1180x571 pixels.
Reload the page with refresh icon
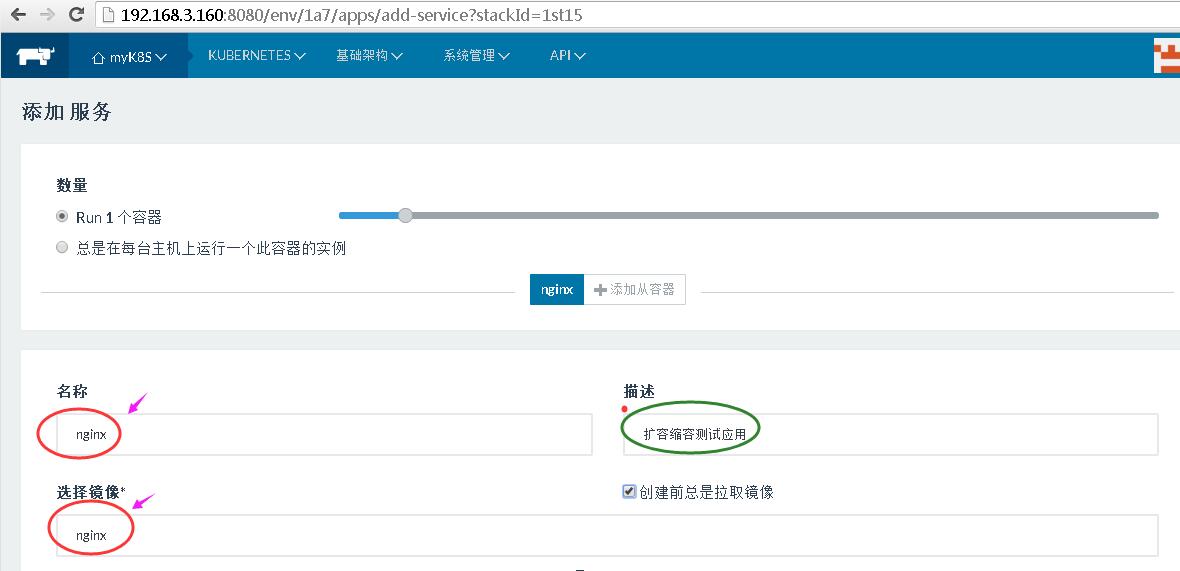coord(76,14)
